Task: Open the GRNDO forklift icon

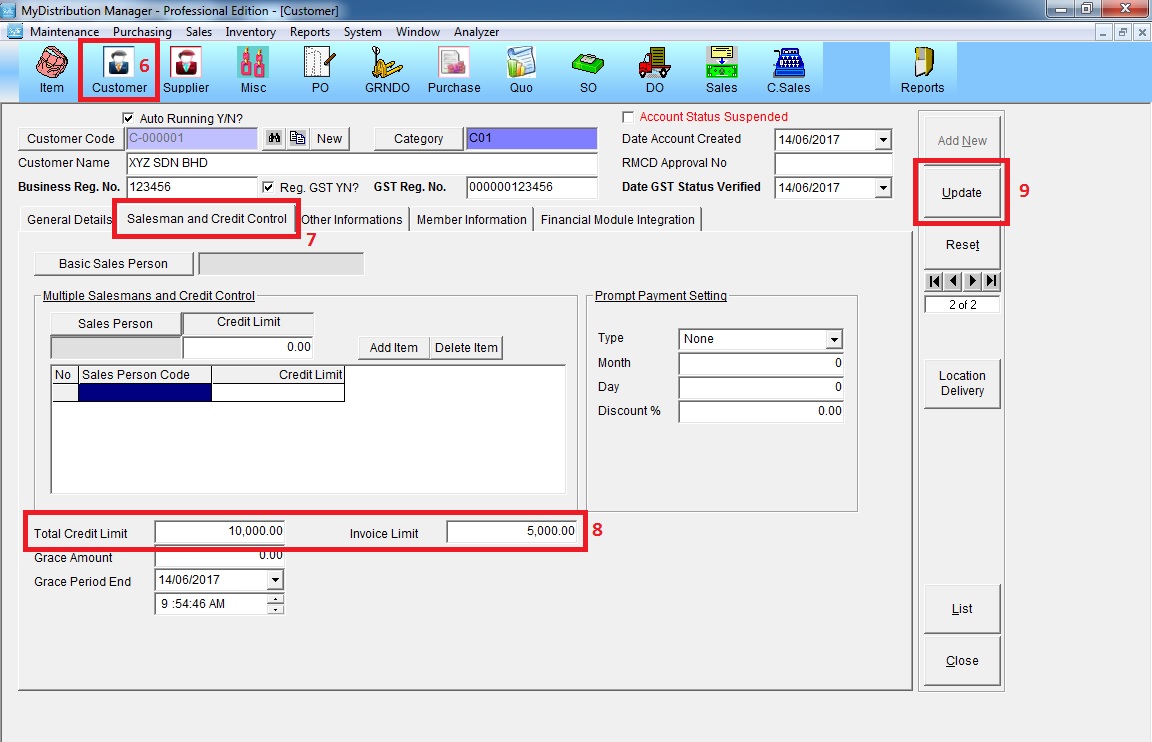Action: point(385,70)
